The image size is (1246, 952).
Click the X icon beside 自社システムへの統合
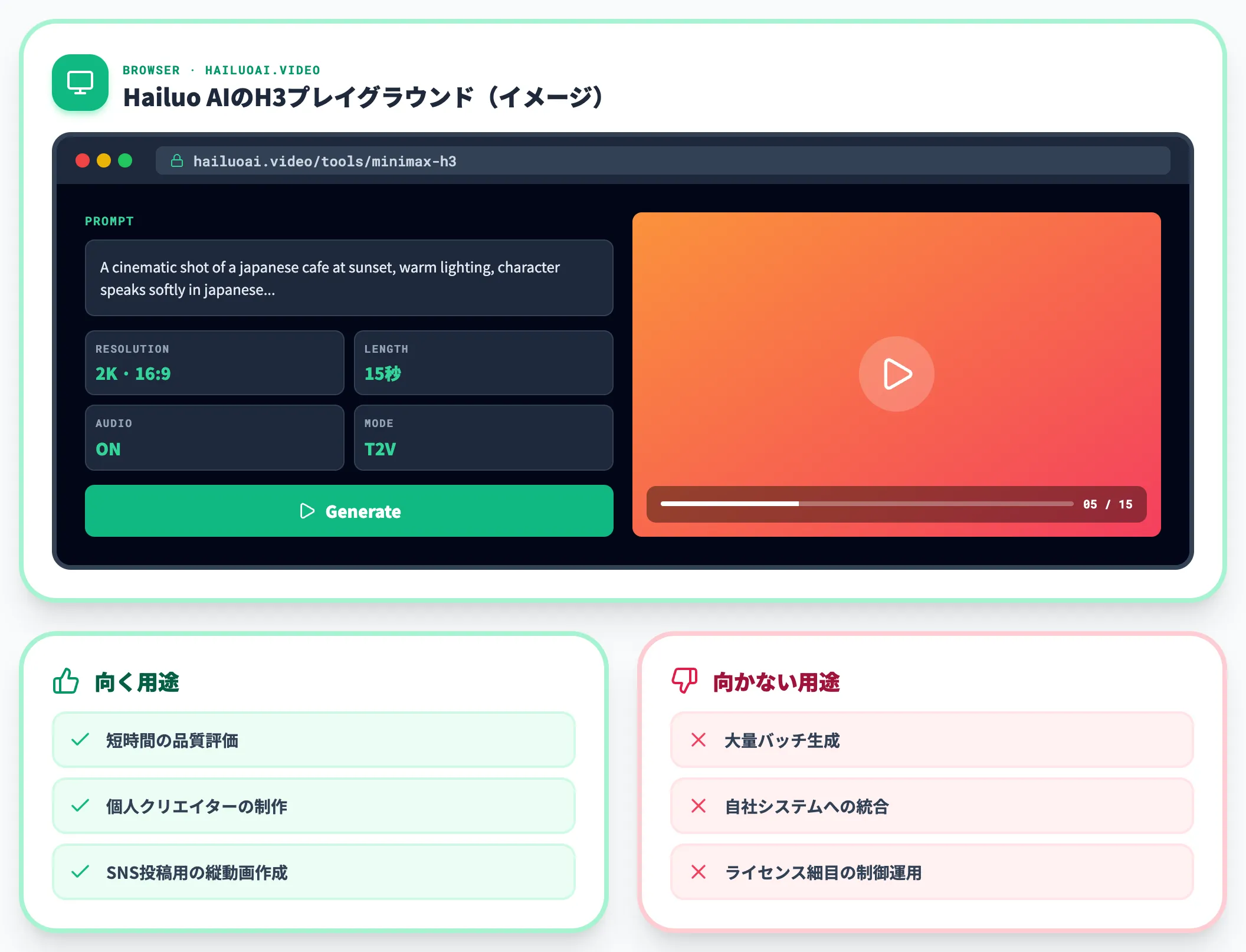point(699,806)
